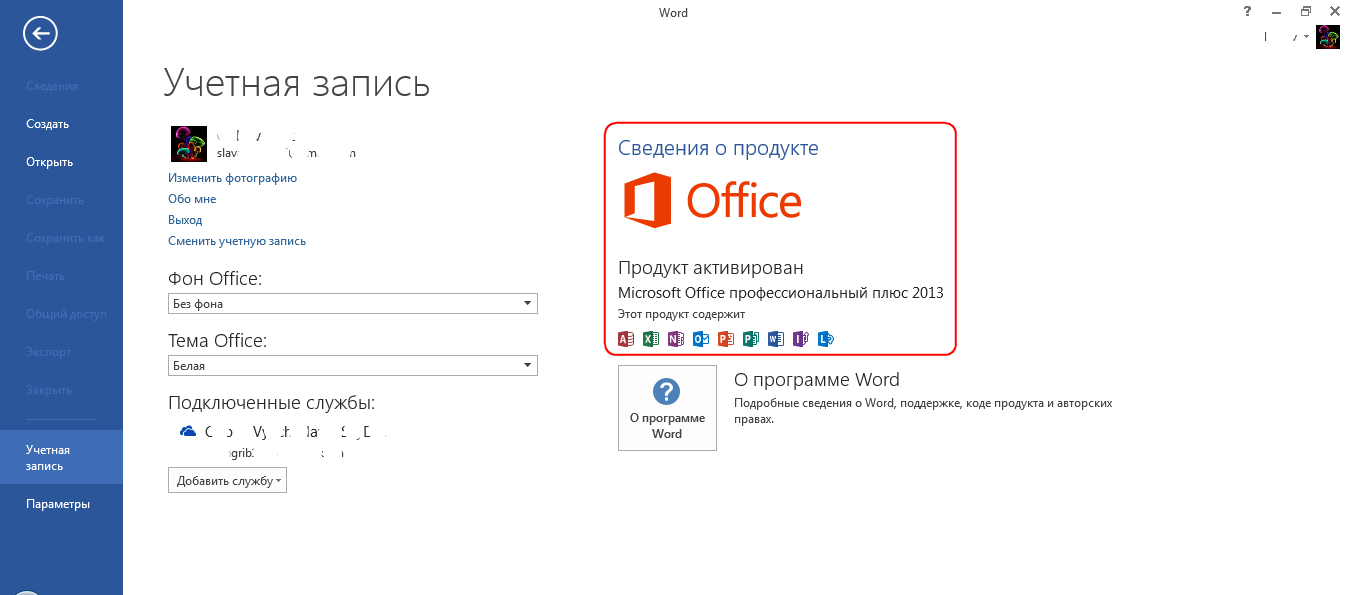1350x595 pixels.
Task: Click the PowerPoint product icon
Action: point(726,339)
